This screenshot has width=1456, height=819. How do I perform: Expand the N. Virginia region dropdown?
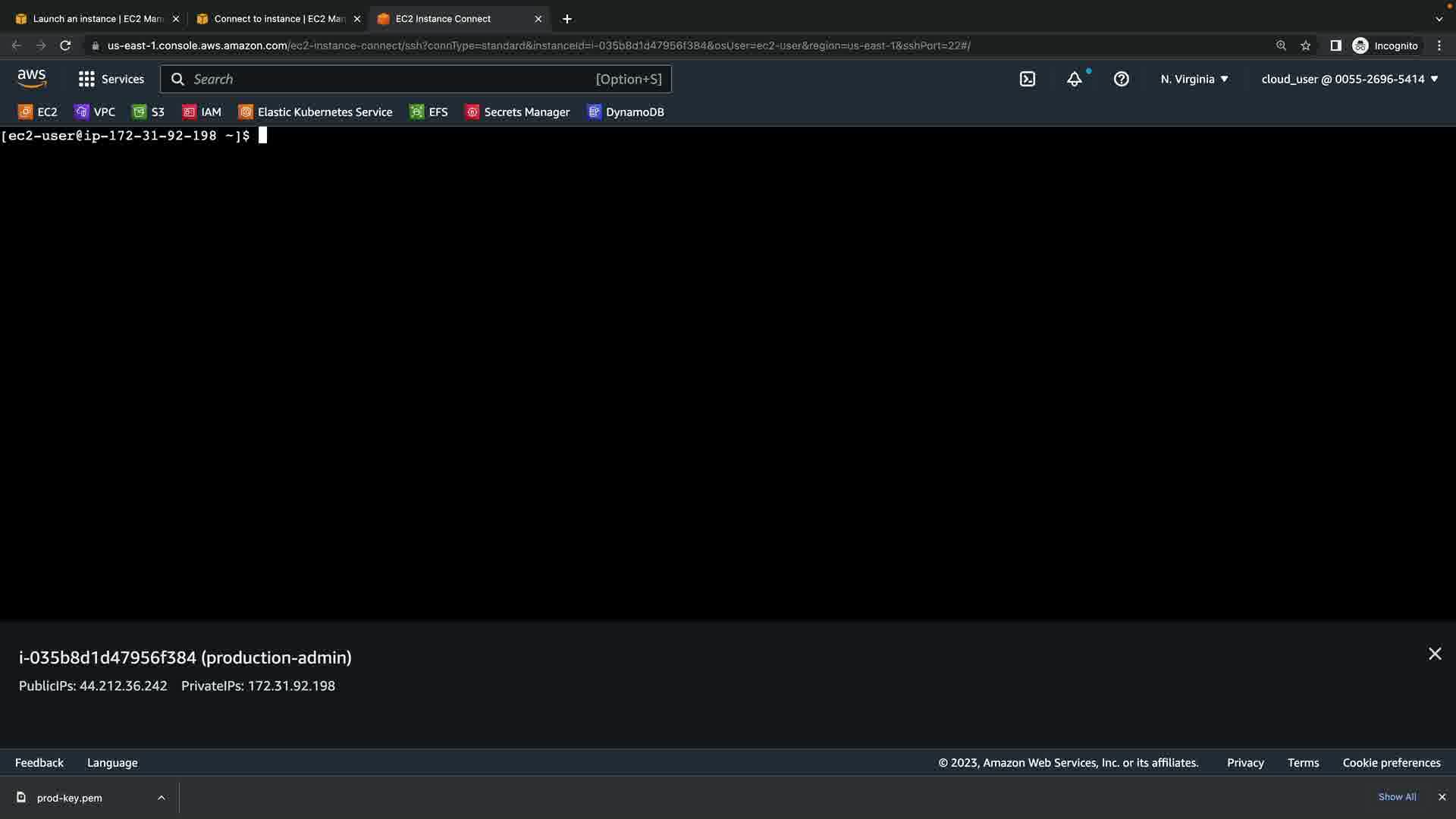coord(1194,79)
